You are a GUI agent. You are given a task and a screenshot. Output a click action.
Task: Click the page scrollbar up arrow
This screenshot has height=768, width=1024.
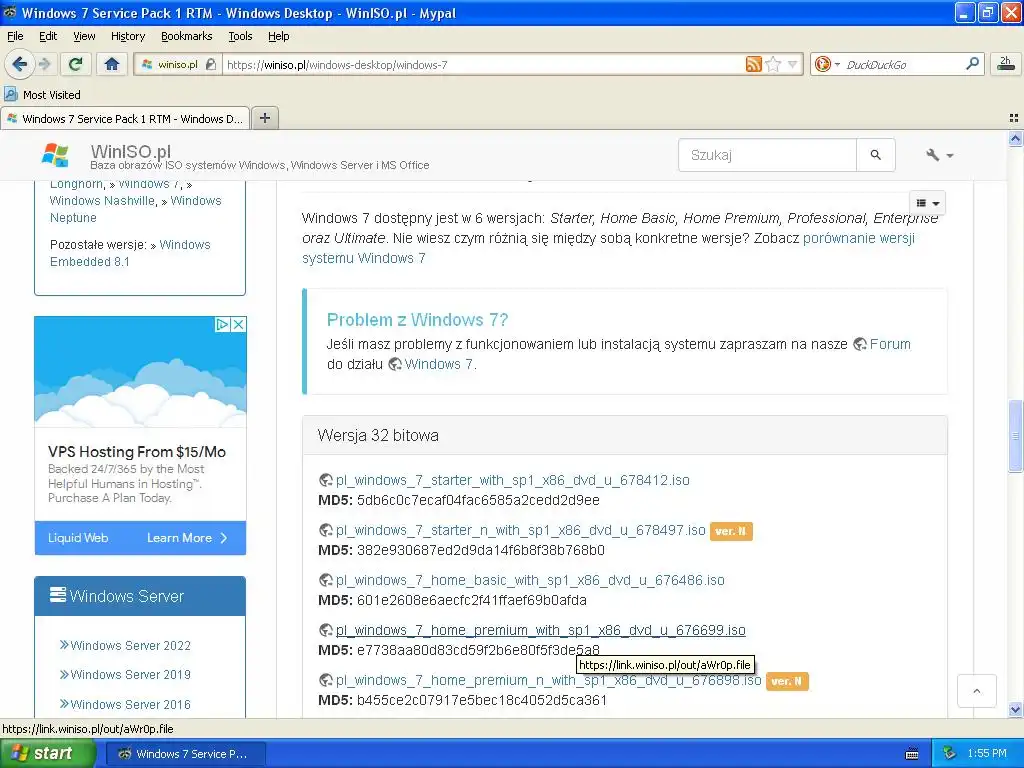(x=1015, y=138)
